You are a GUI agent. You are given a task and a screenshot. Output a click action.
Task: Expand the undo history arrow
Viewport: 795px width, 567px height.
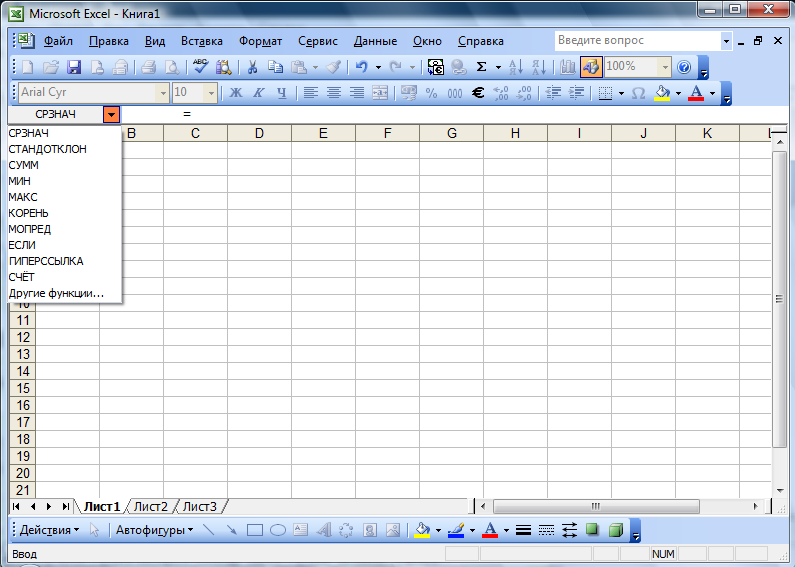[378, 67]
